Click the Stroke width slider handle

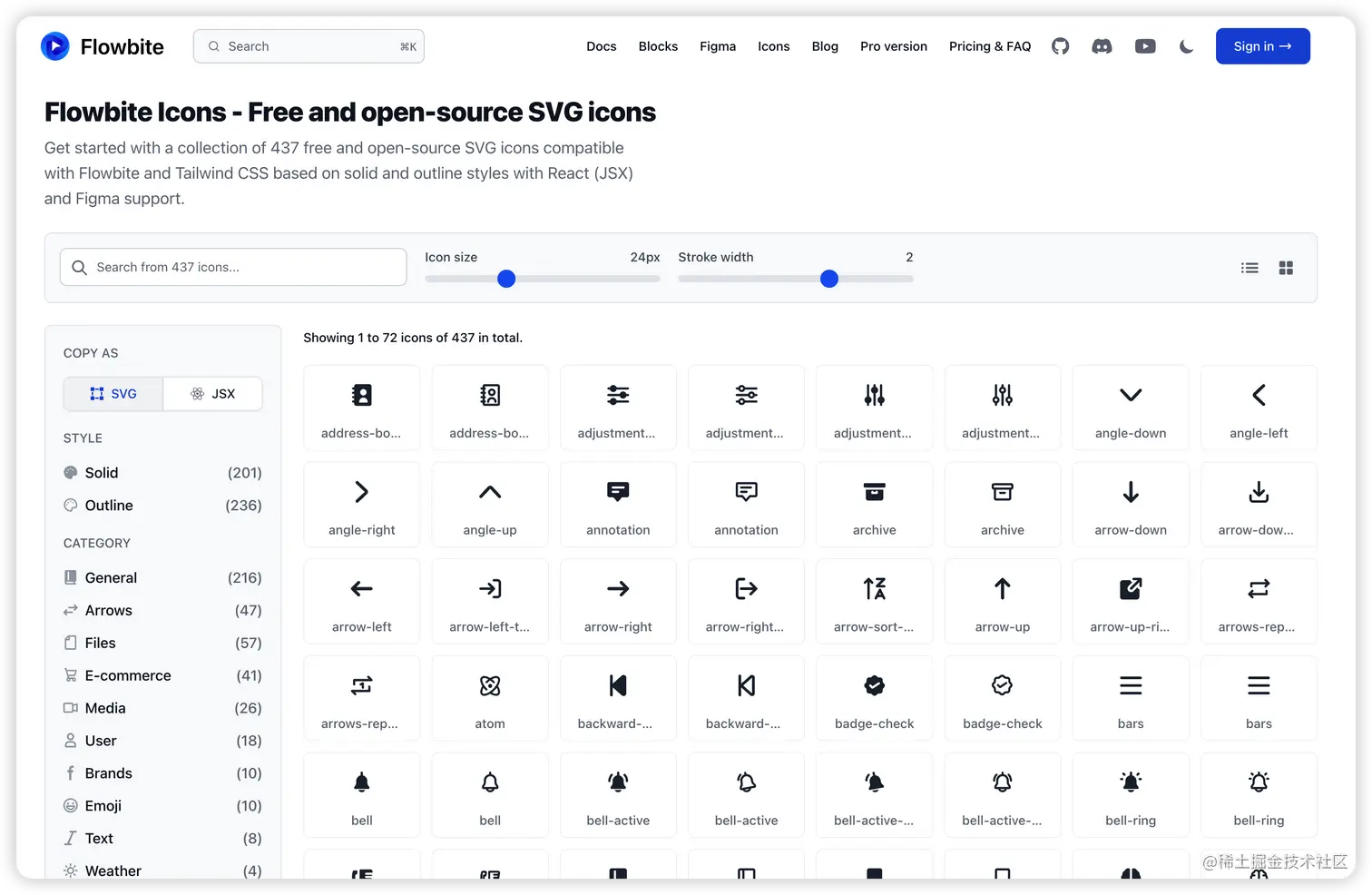(828, 279)
